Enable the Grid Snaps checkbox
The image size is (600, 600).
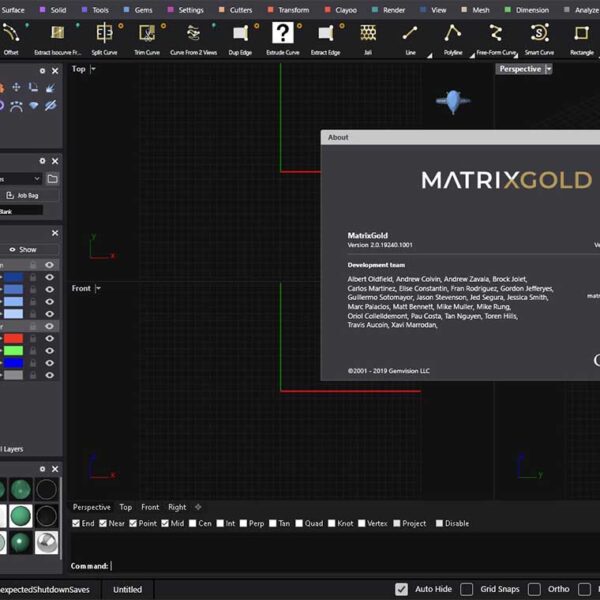pyautogui.click(x=466, y=589)
